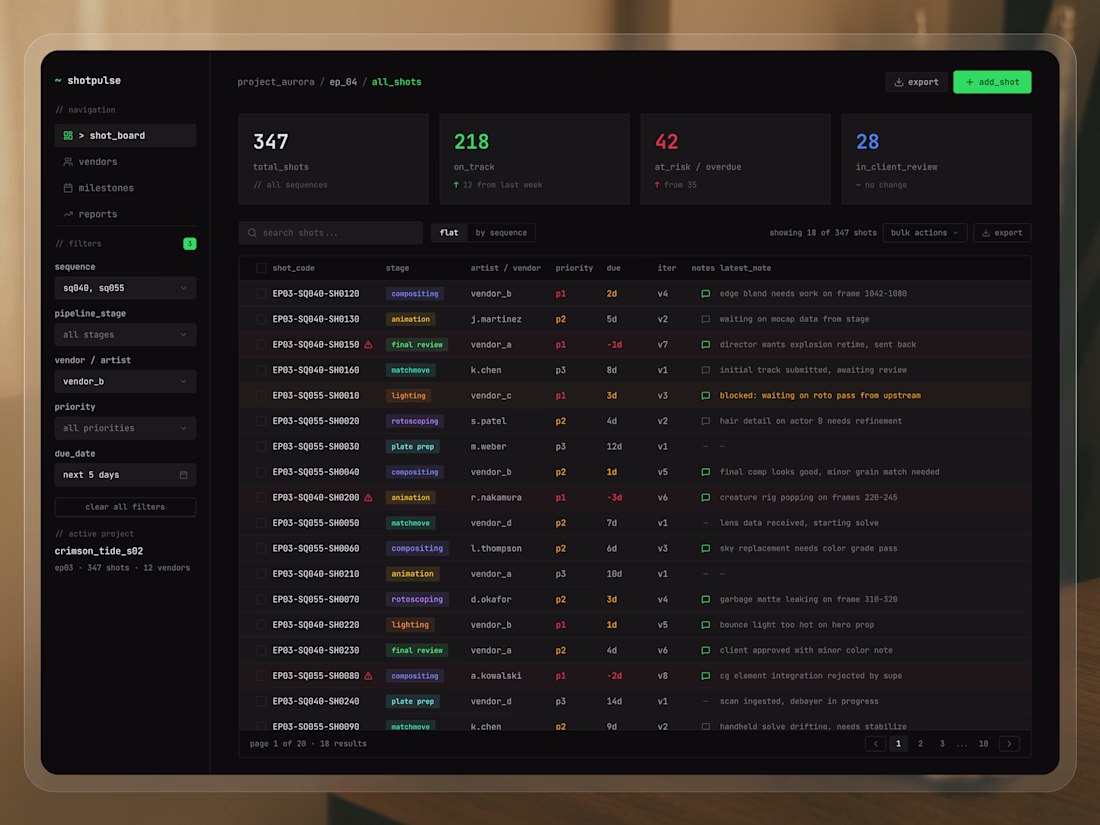Open notes icon for EP03-SQ055-SH0040
The width and height of the screenshot is (1100, 825).
(706, 472)
